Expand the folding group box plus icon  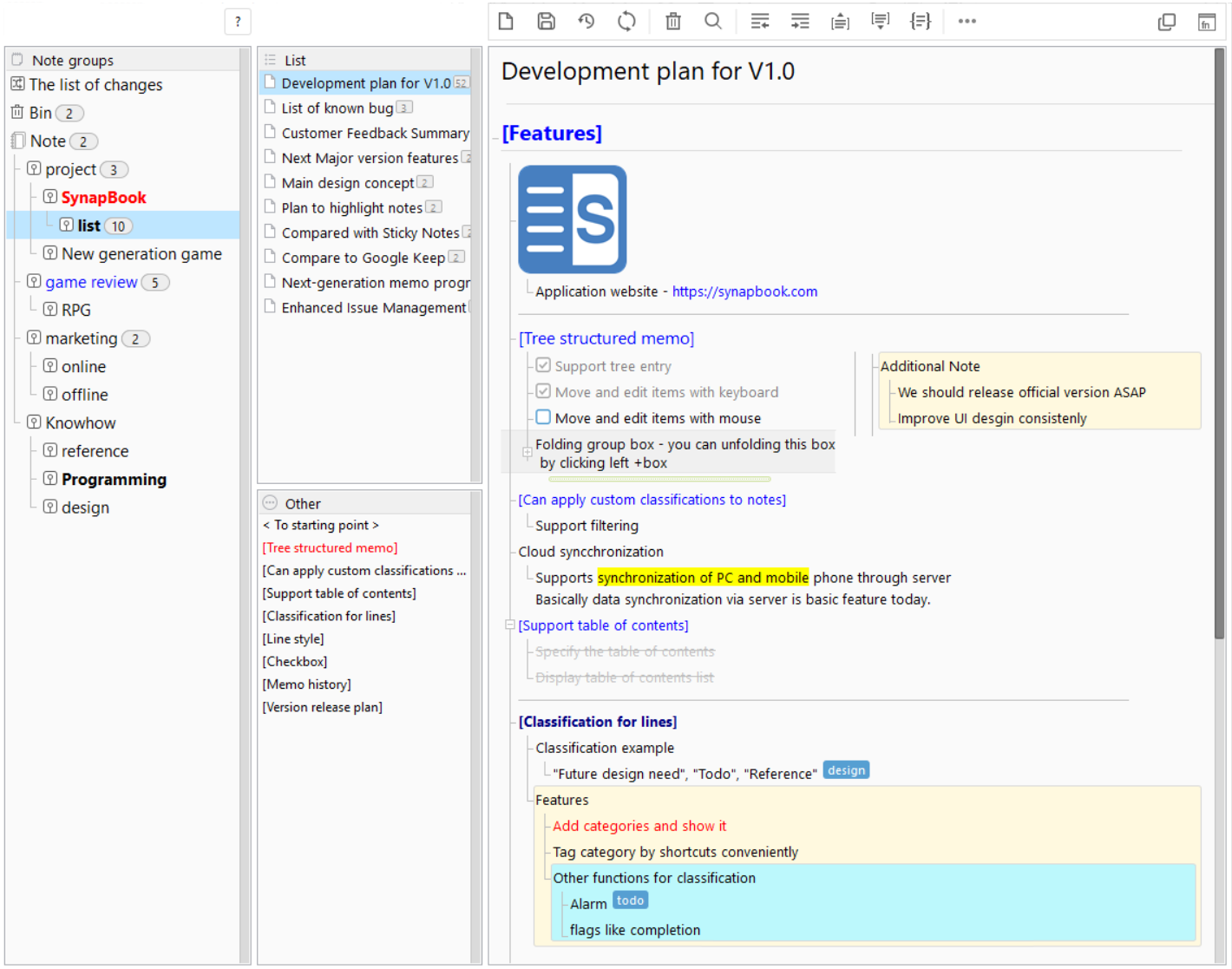coord(527,453)
